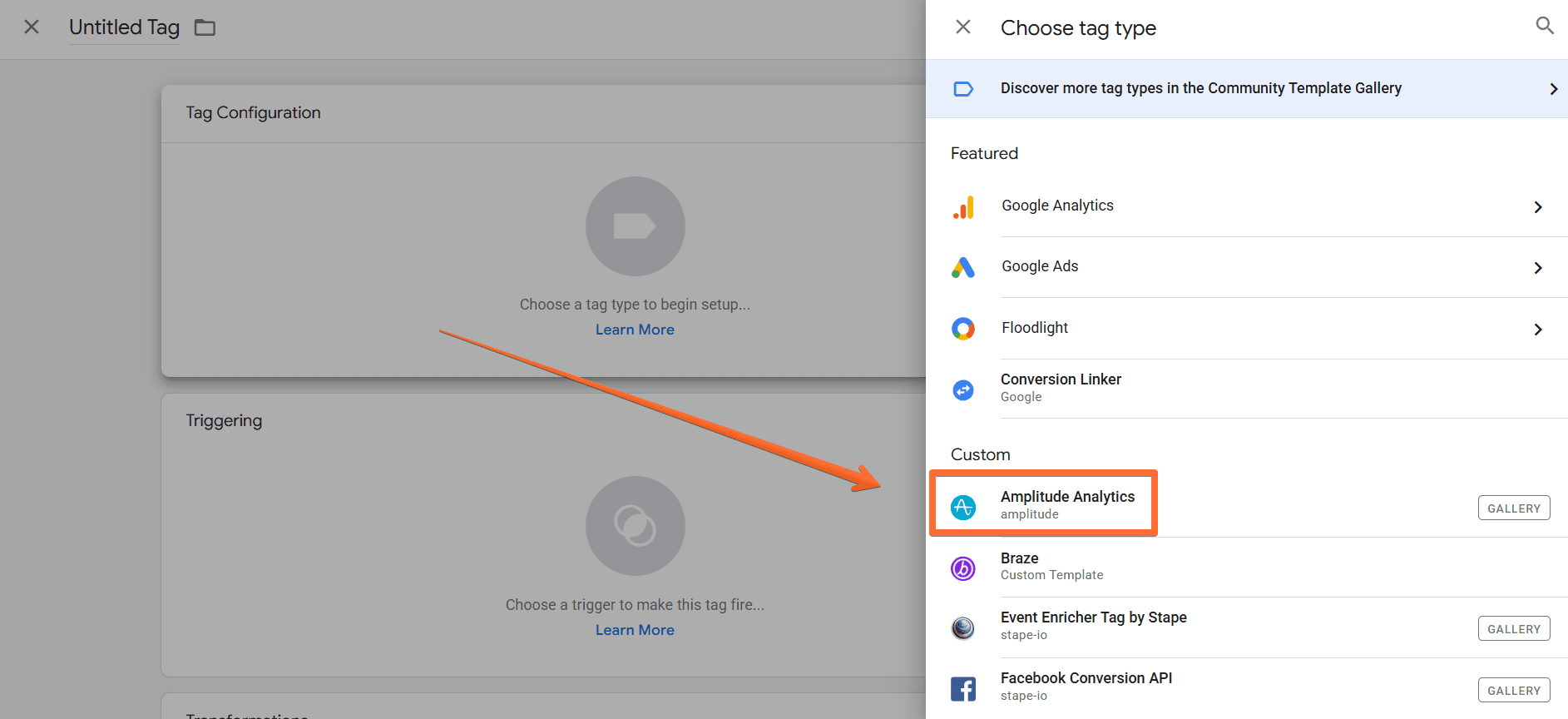Click the Choose tag type title
The width and height of the screenshot is (1568, 719).
(1078, 27)
